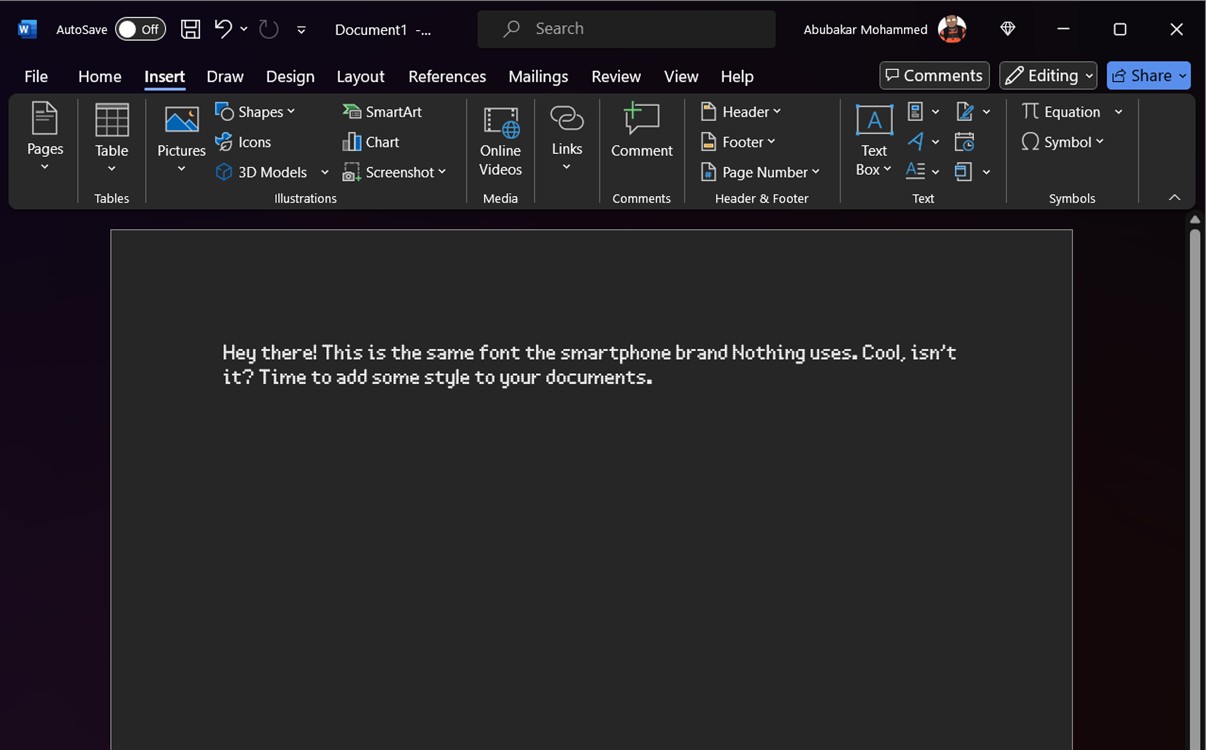Viewport: 1206px width, 750px height.
Task: Expand the Header options menu
Action: pyautogui.click(x=740, y=111)
